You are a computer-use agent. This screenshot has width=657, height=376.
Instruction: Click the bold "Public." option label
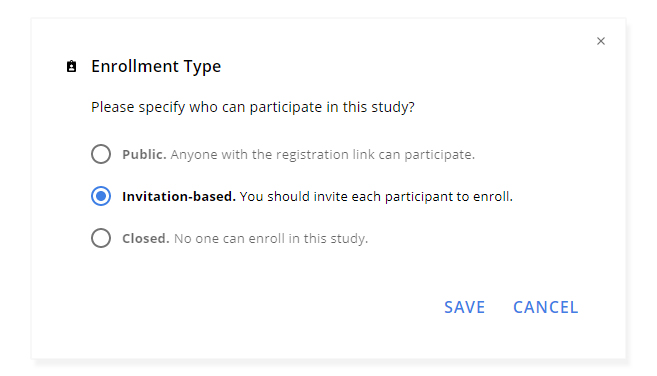tap(144, 155)
